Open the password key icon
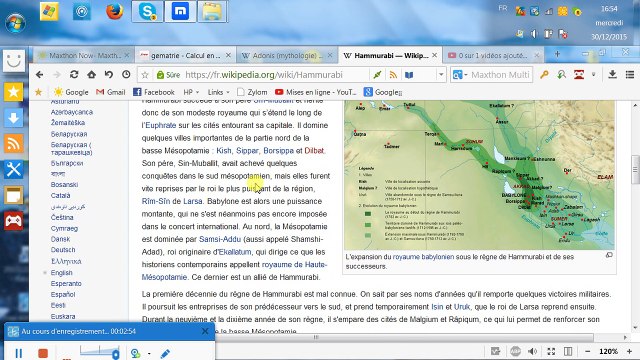Viewport: 640px width, 360px height. [x=544, y=75]
